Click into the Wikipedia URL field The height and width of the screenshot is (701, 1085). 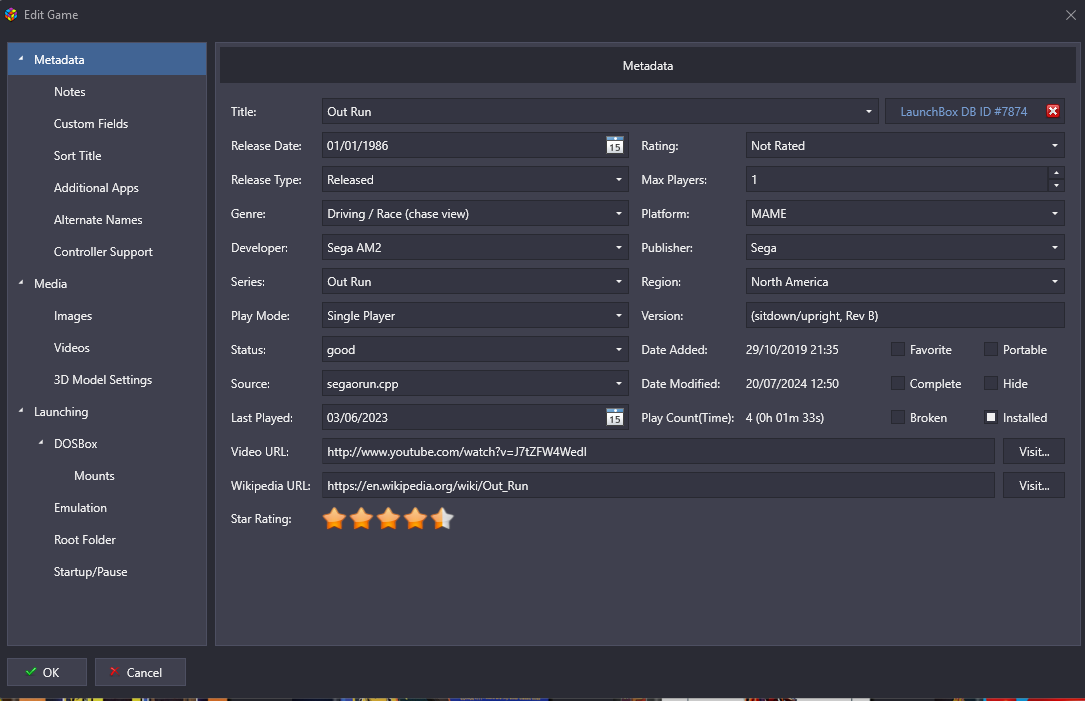click(x=658, y=485)
